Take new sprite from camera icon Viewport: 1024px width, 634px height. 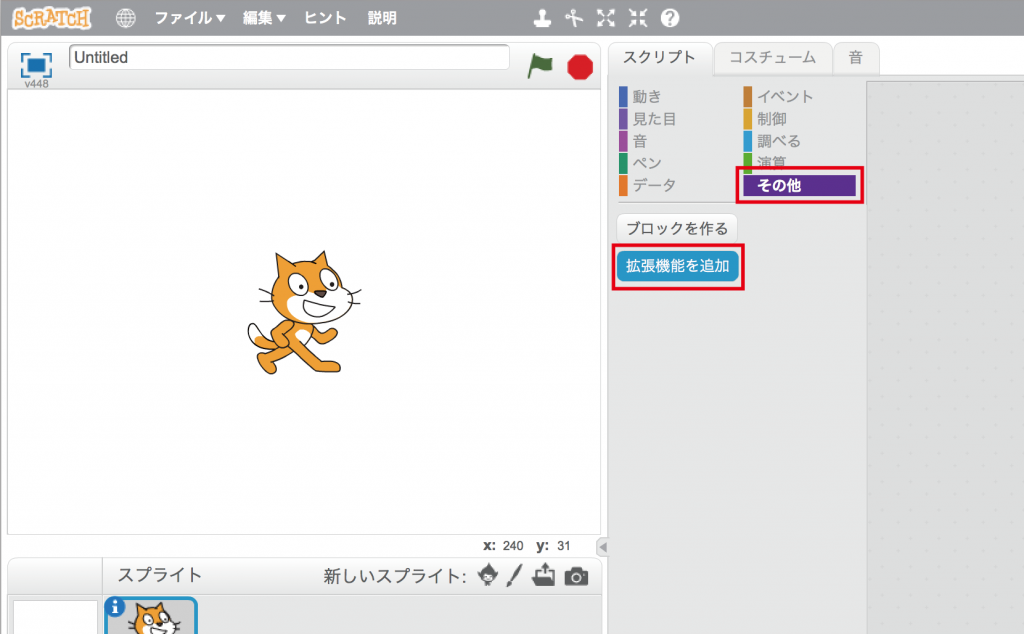click(576, 576)
